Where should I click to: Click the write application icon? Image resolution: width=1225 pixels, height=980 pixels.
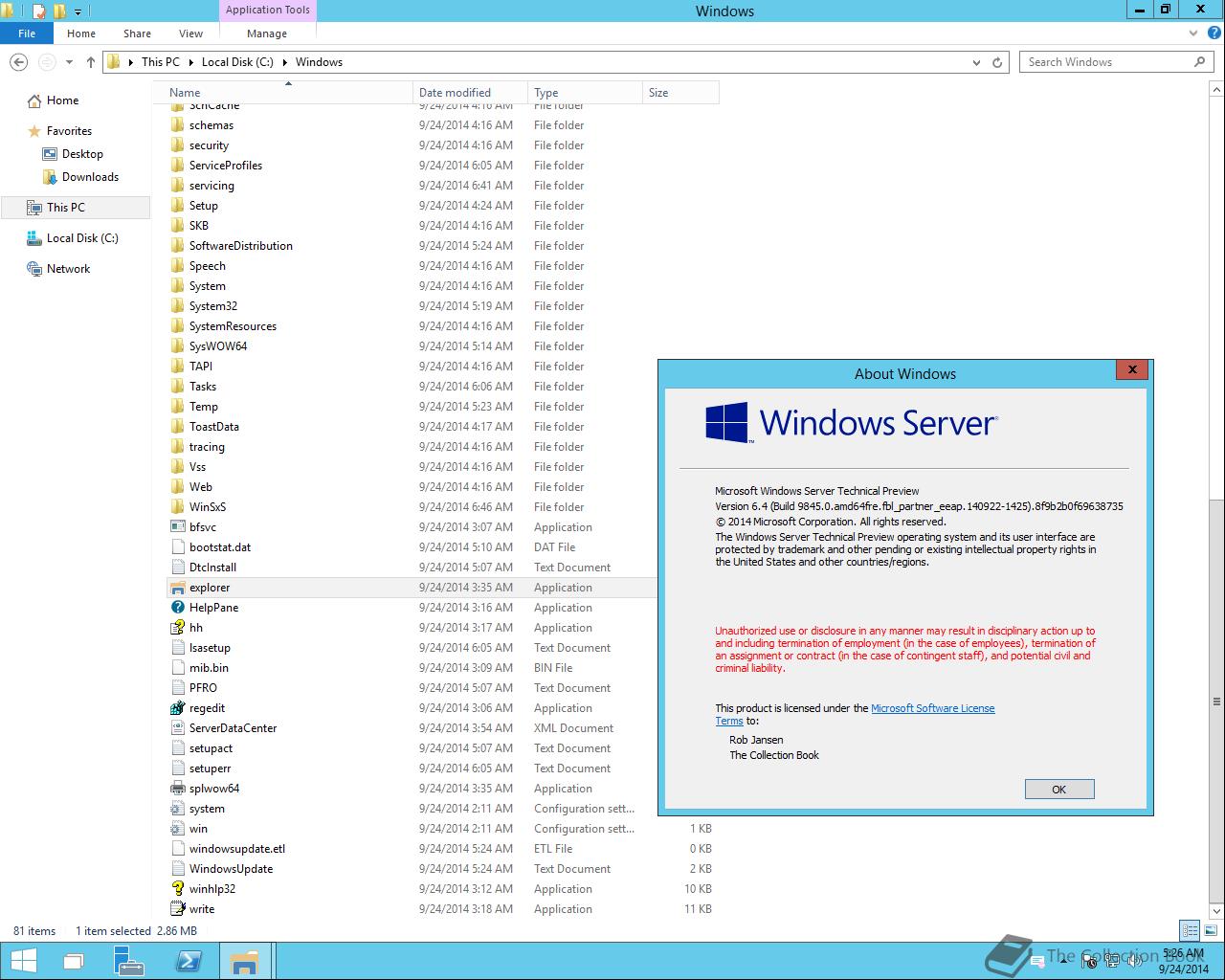pyautogui.click(x=177, y=909)
